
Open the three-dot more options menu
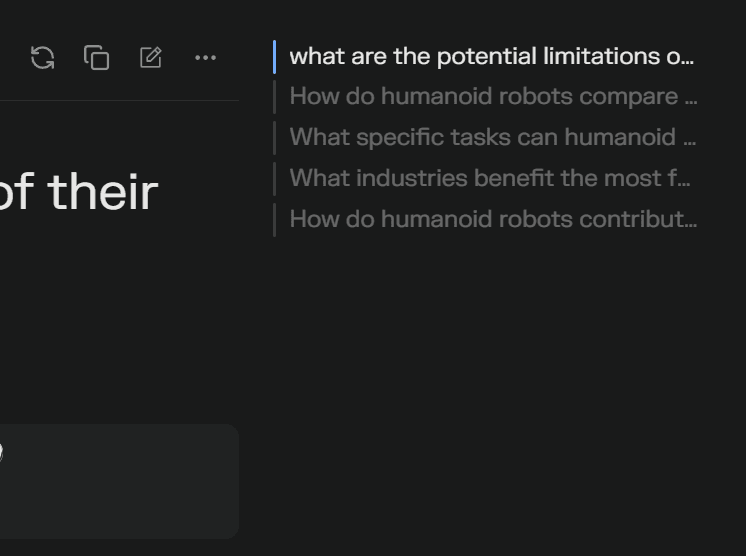pyautogui.click(x=205, y=58)
